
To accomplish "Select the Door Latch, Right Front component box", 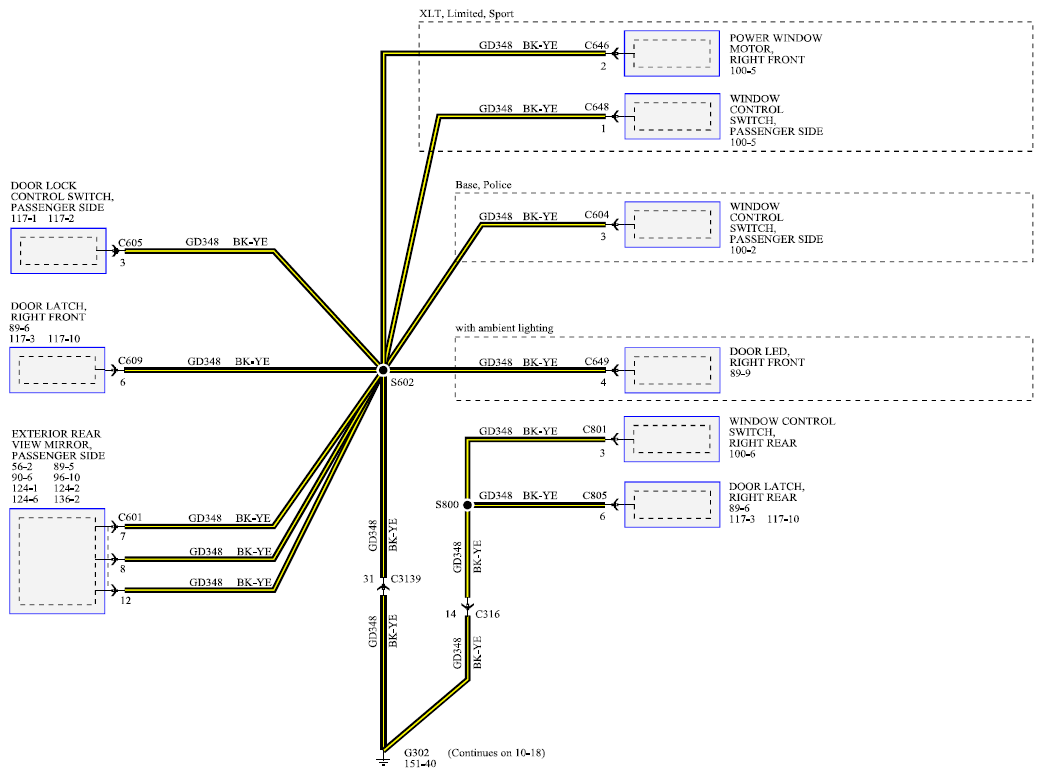I will click(57, 370).
